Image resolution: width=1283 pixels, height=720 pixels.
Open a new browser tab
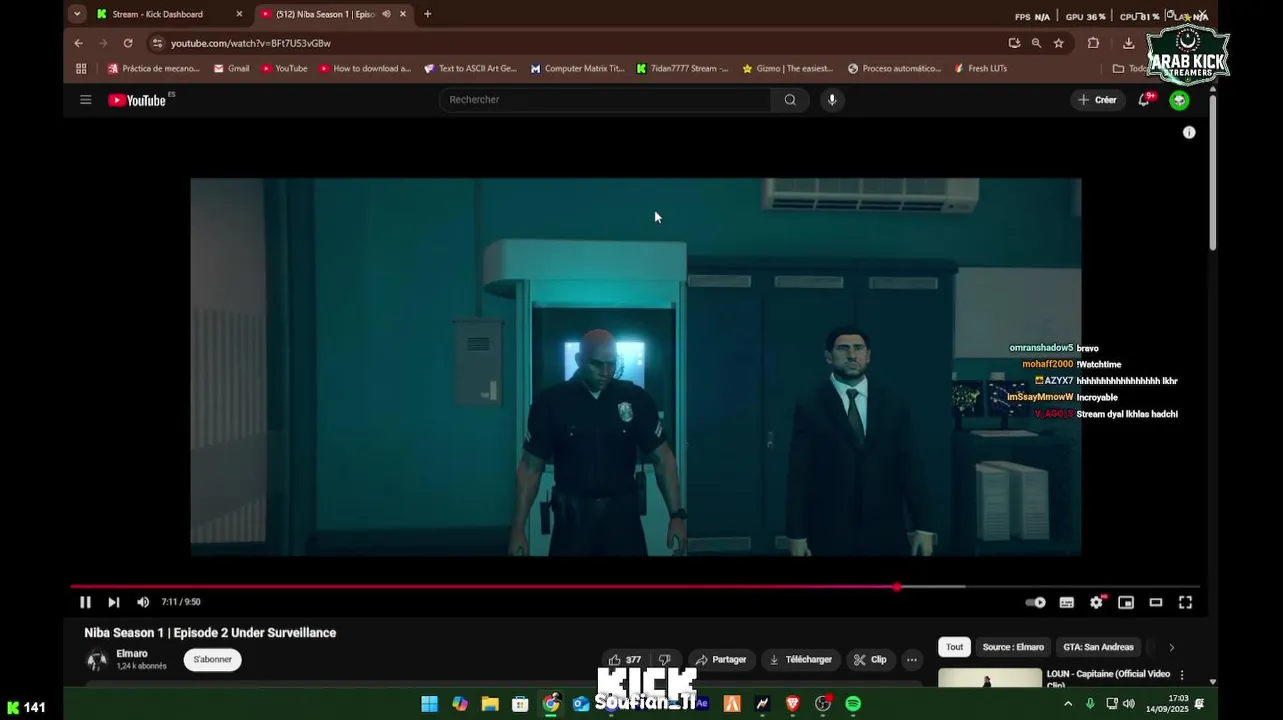pos(428,14)
